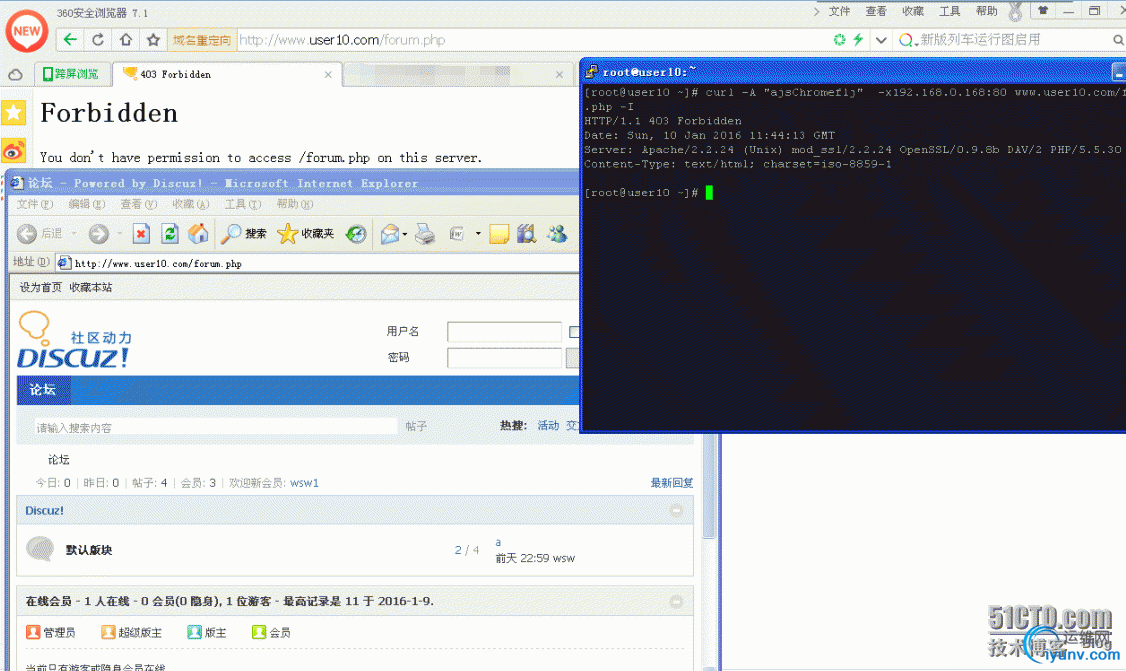
Task: Collapse the 在线会员 section
Action: click(676, 602)
